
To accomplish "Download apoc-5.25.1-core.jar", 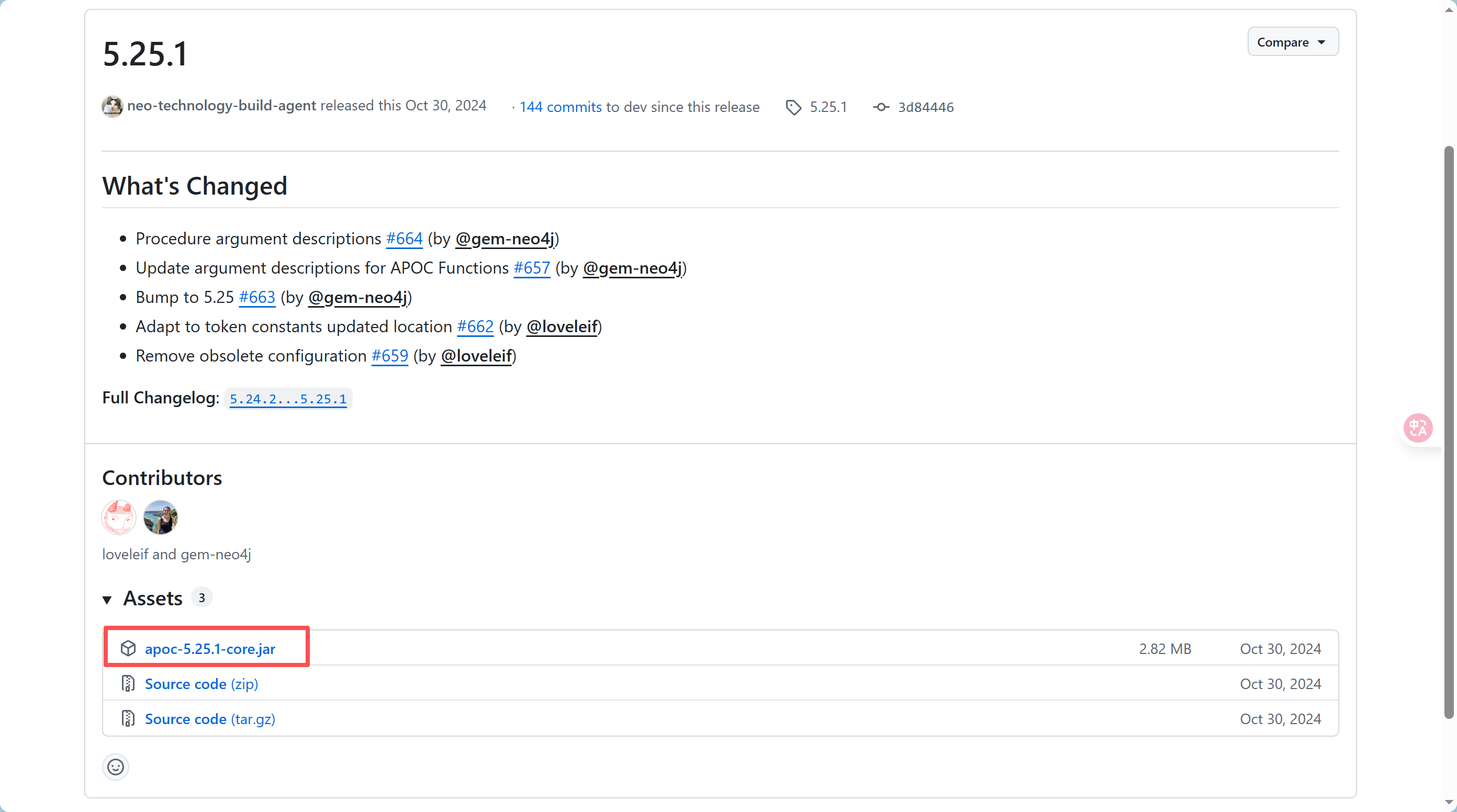I will pyautogui.click(x=210, y=649).
